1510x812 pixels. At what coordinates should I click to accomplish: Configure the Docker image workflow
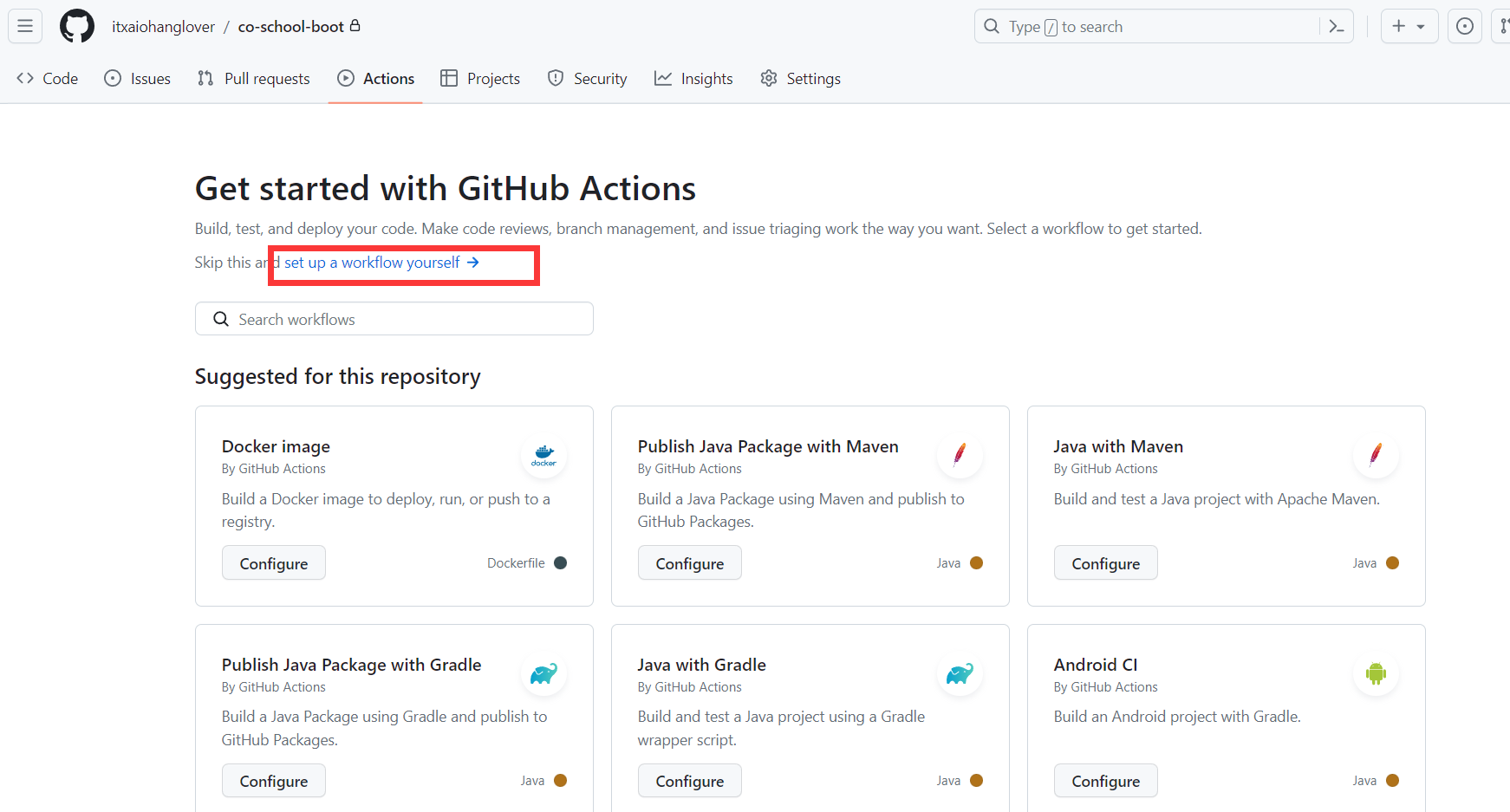[x=274, y=563]
